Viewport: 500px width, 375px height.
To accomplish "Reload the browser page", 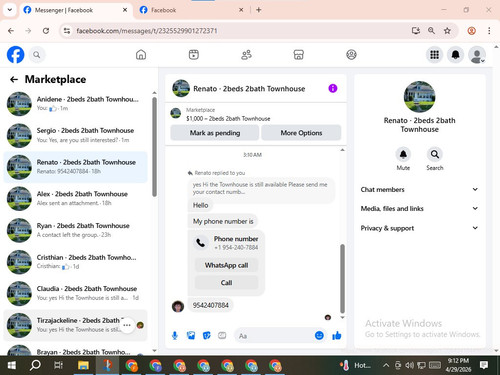I will (x=46, y=31).
